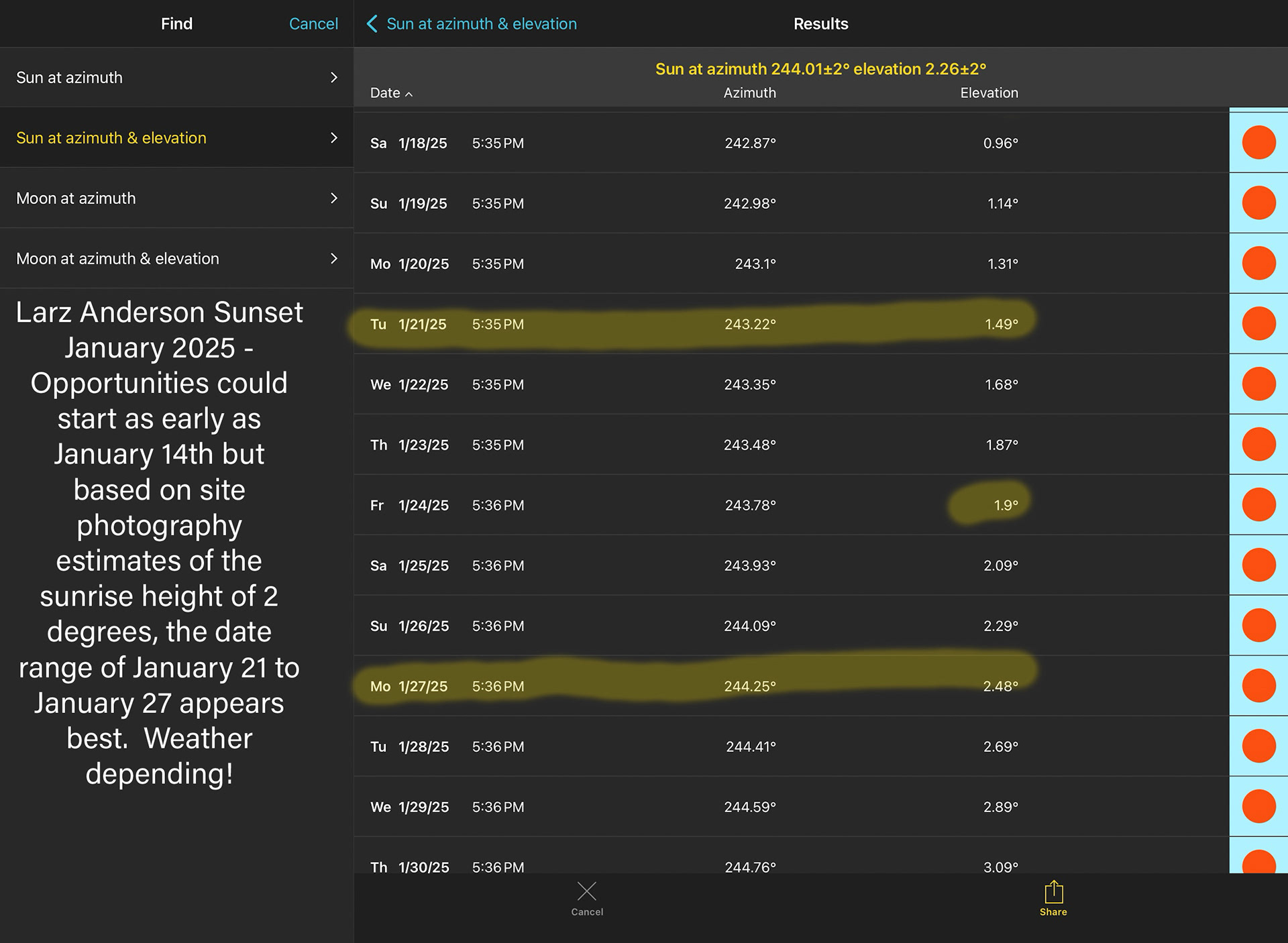Expand the Sun at azimuth chevron
This screenshot has width=1288, height=943.
click(x=333, y=78)
